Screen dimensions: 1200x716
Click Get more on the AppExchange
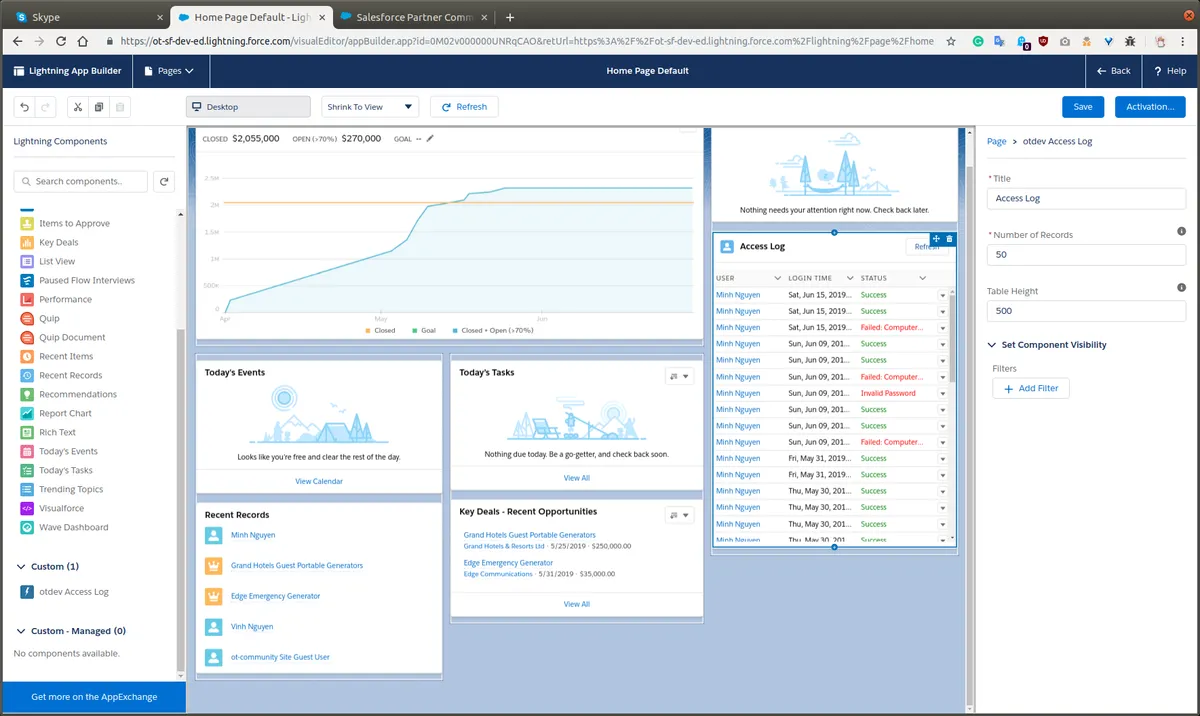pyautogui.click(x=94, y=697)
